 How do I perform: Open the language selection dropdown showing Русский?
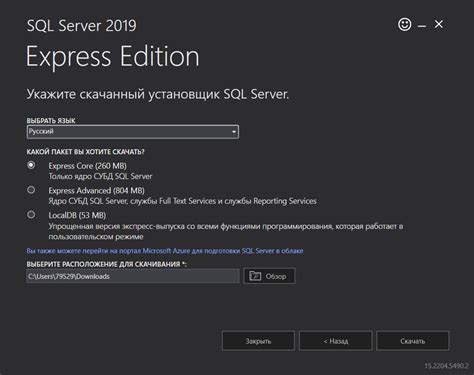[x=133, y=132]
